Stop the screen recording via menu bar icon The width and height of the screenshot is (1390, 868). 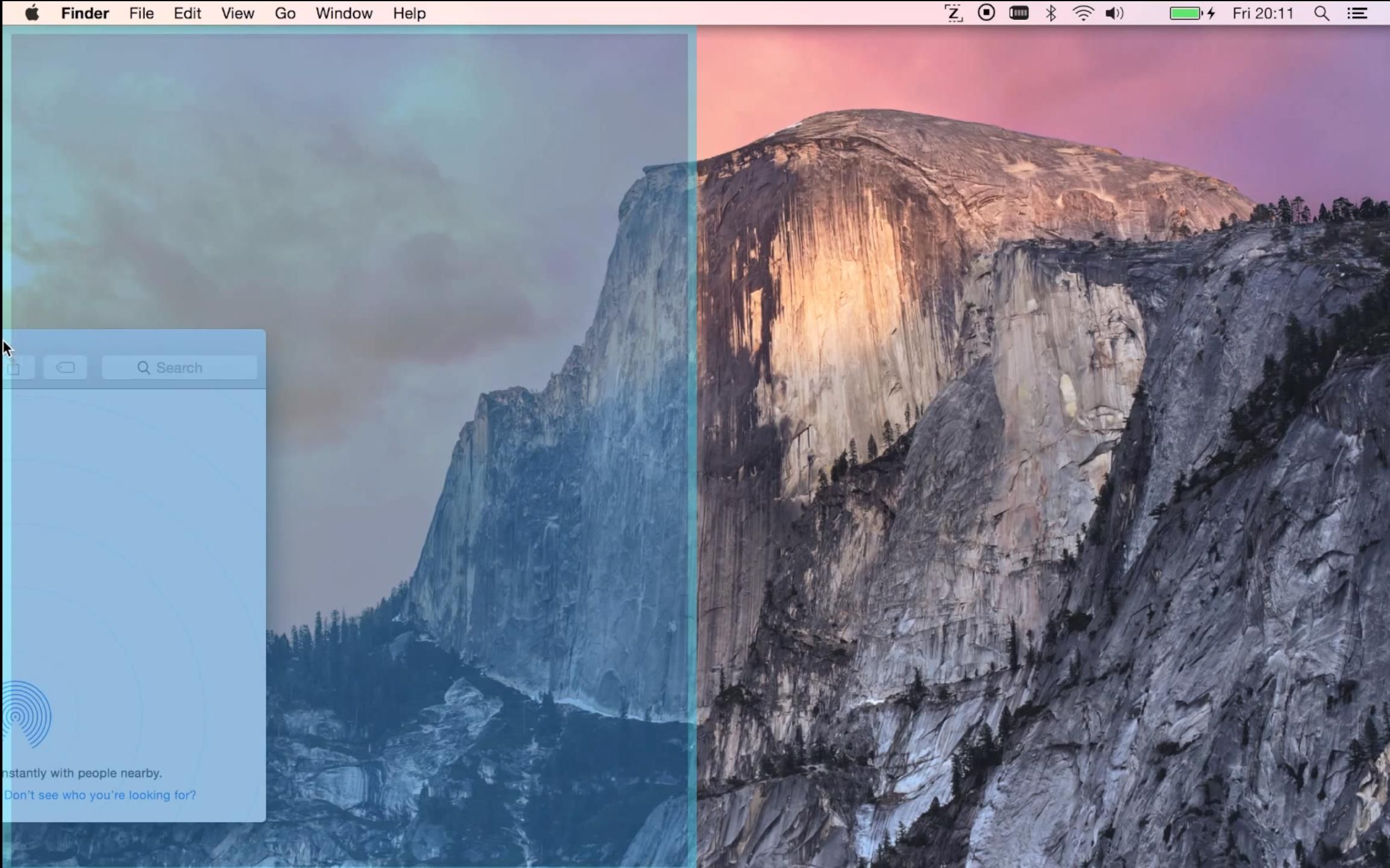pyautogui.click(x=986, y=12)
